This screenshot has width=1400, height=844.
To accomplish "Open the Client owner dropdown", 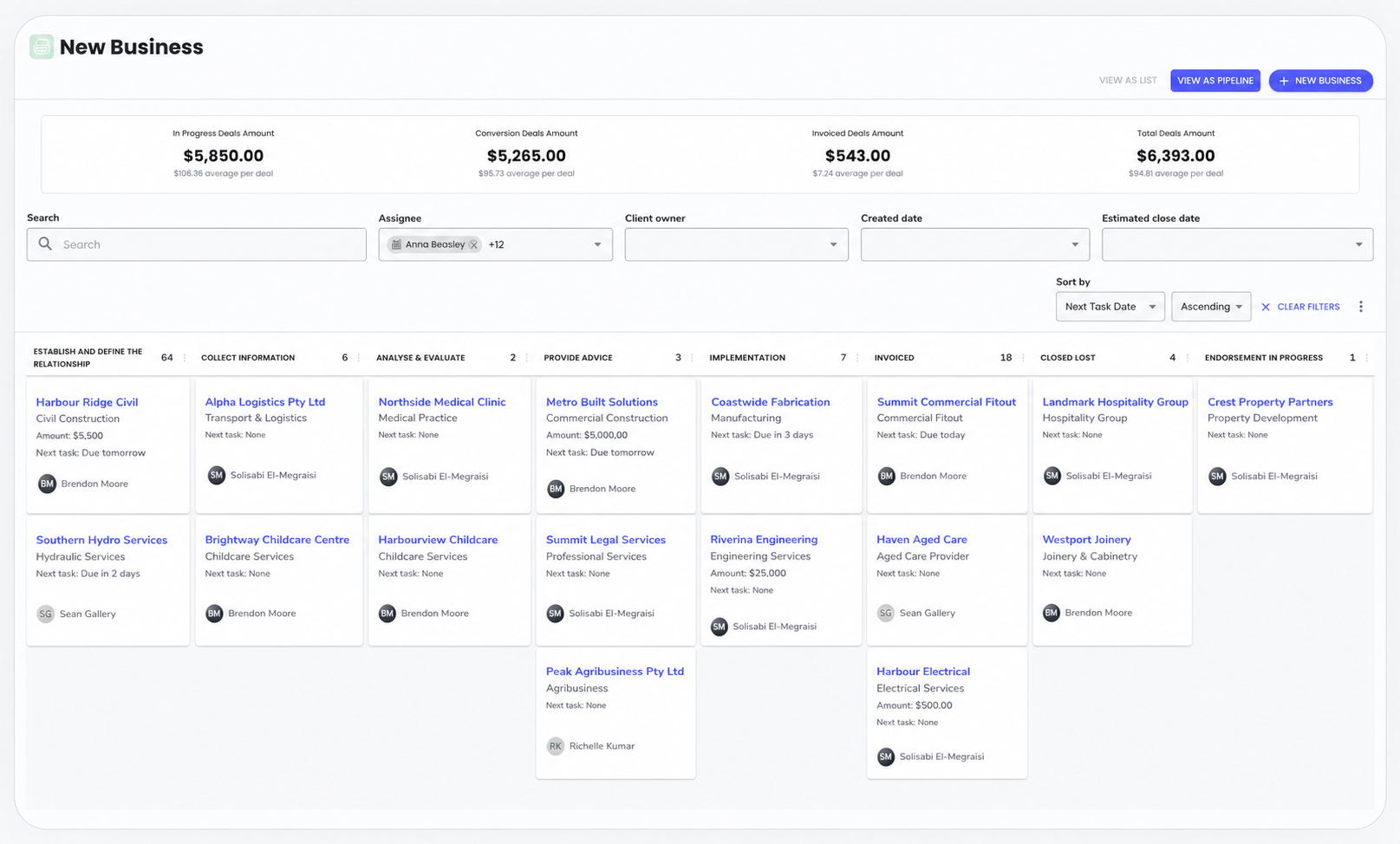I will (736, 245).
